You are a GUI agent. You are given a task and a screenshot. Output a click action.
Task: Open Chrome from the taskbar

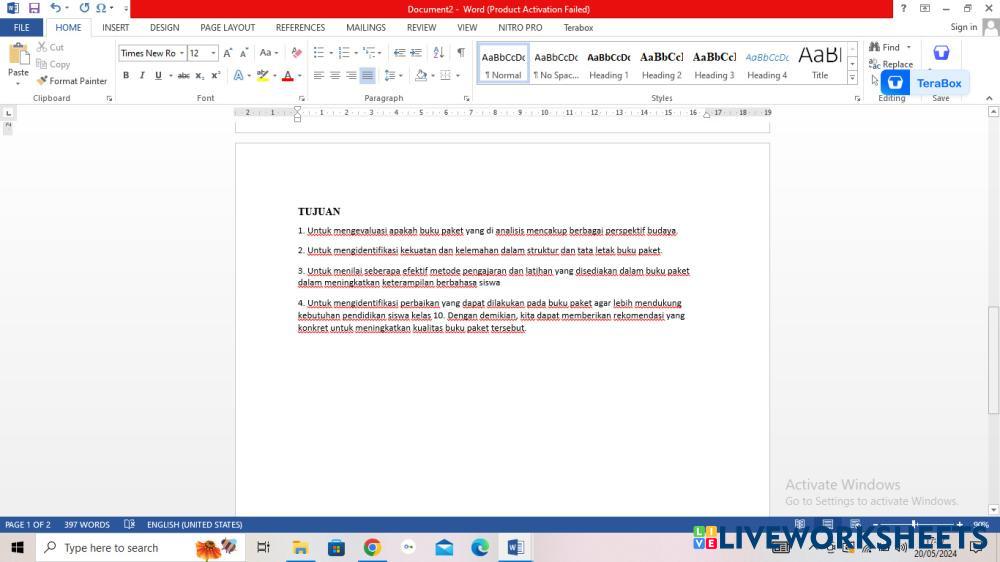pyautogui.click(x=372, y=547)
